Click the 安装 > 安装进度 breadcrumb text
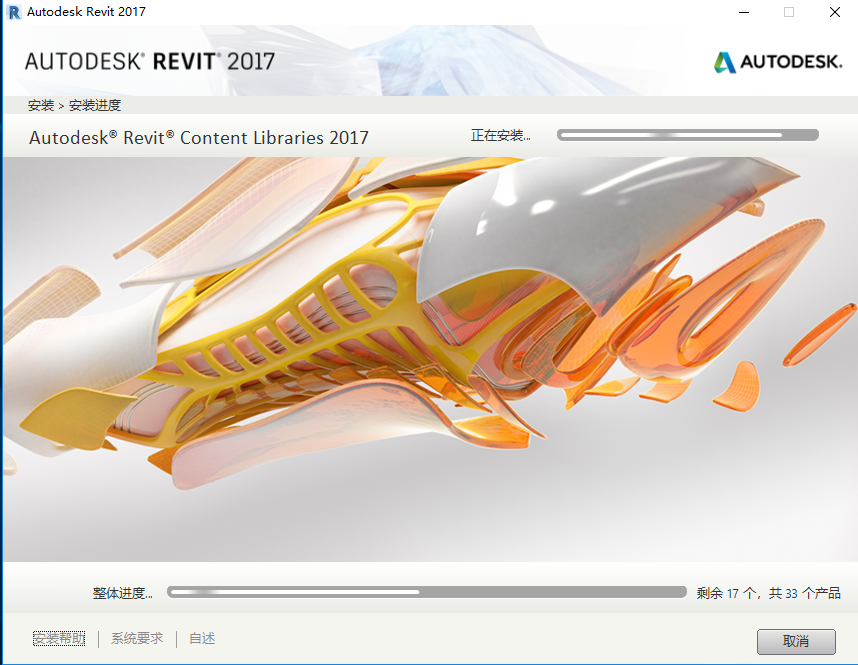Screen dimensions: 858x665 (x=74, y=105)
